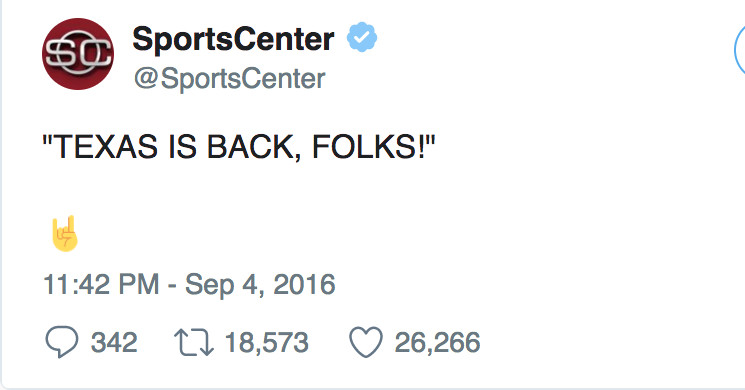Open the @SportsCenter handle link
The height and width of the screenshot is (390, 745).
point(229,78)
